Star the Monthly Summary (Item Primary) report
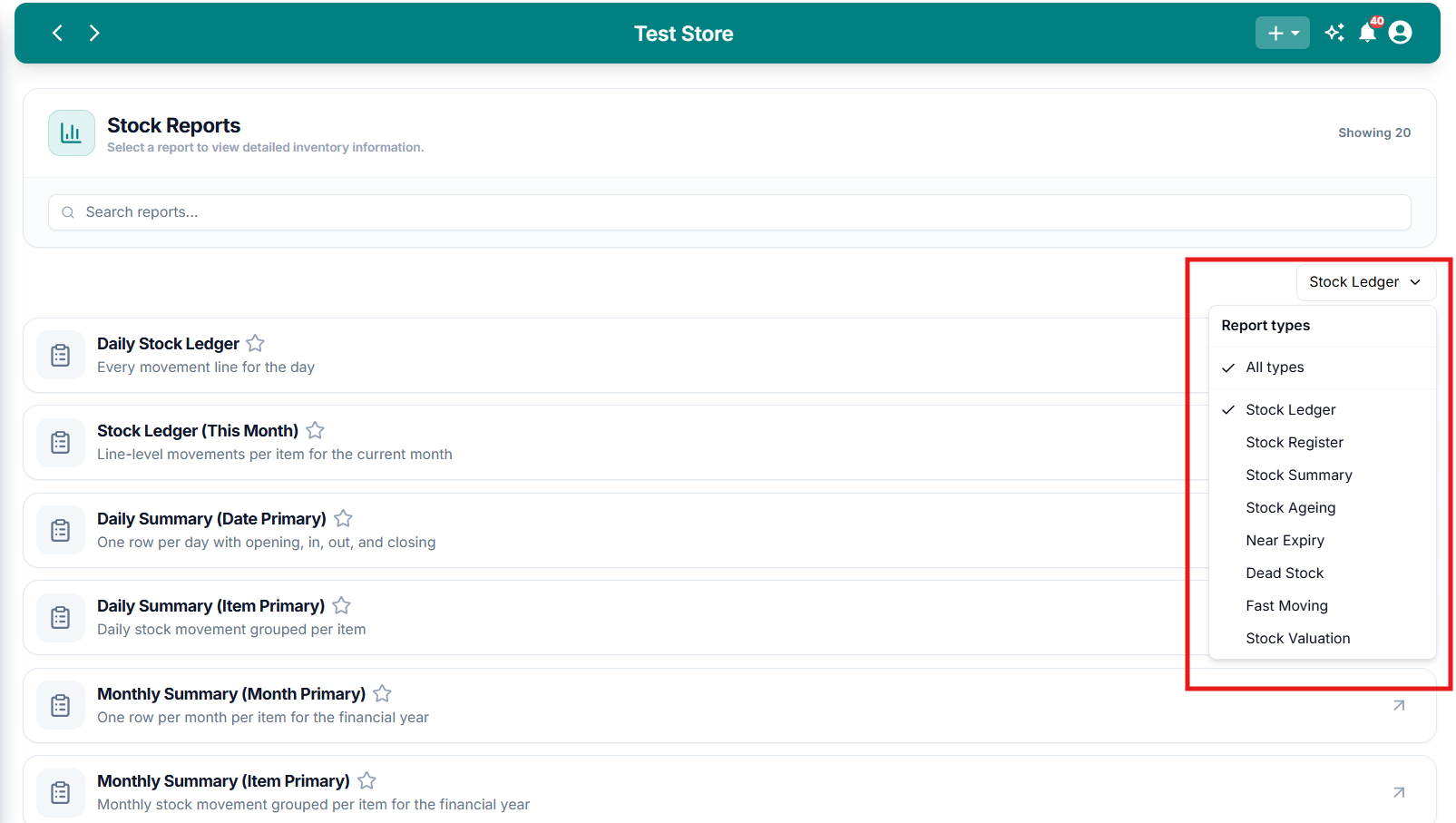The height and width of the screenshot is (823, 1456). point(366,781)
